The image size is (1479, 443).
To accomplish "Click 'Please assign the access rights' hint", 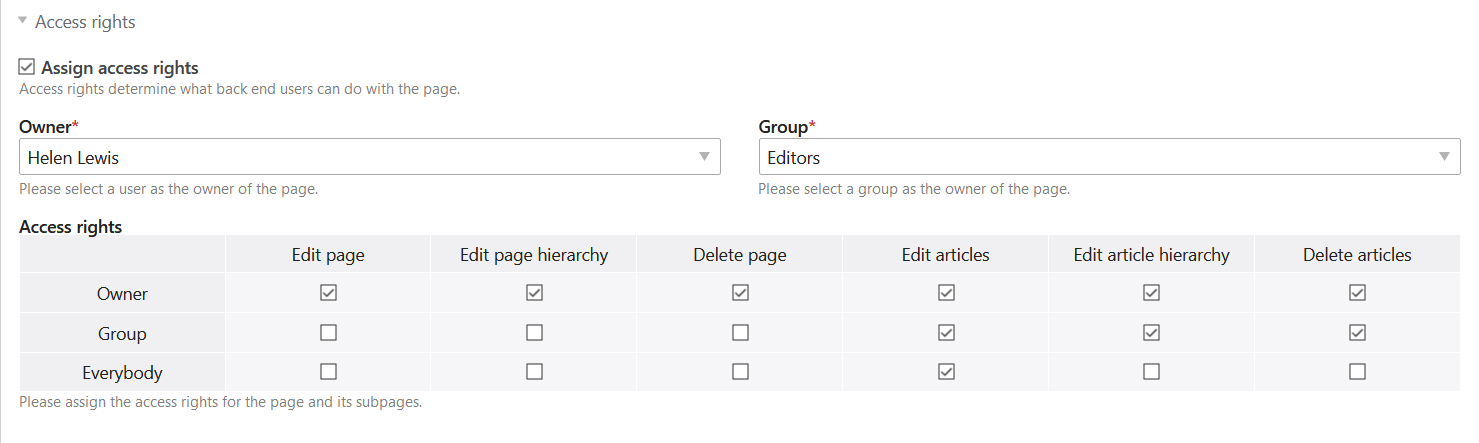I will 220,403.
